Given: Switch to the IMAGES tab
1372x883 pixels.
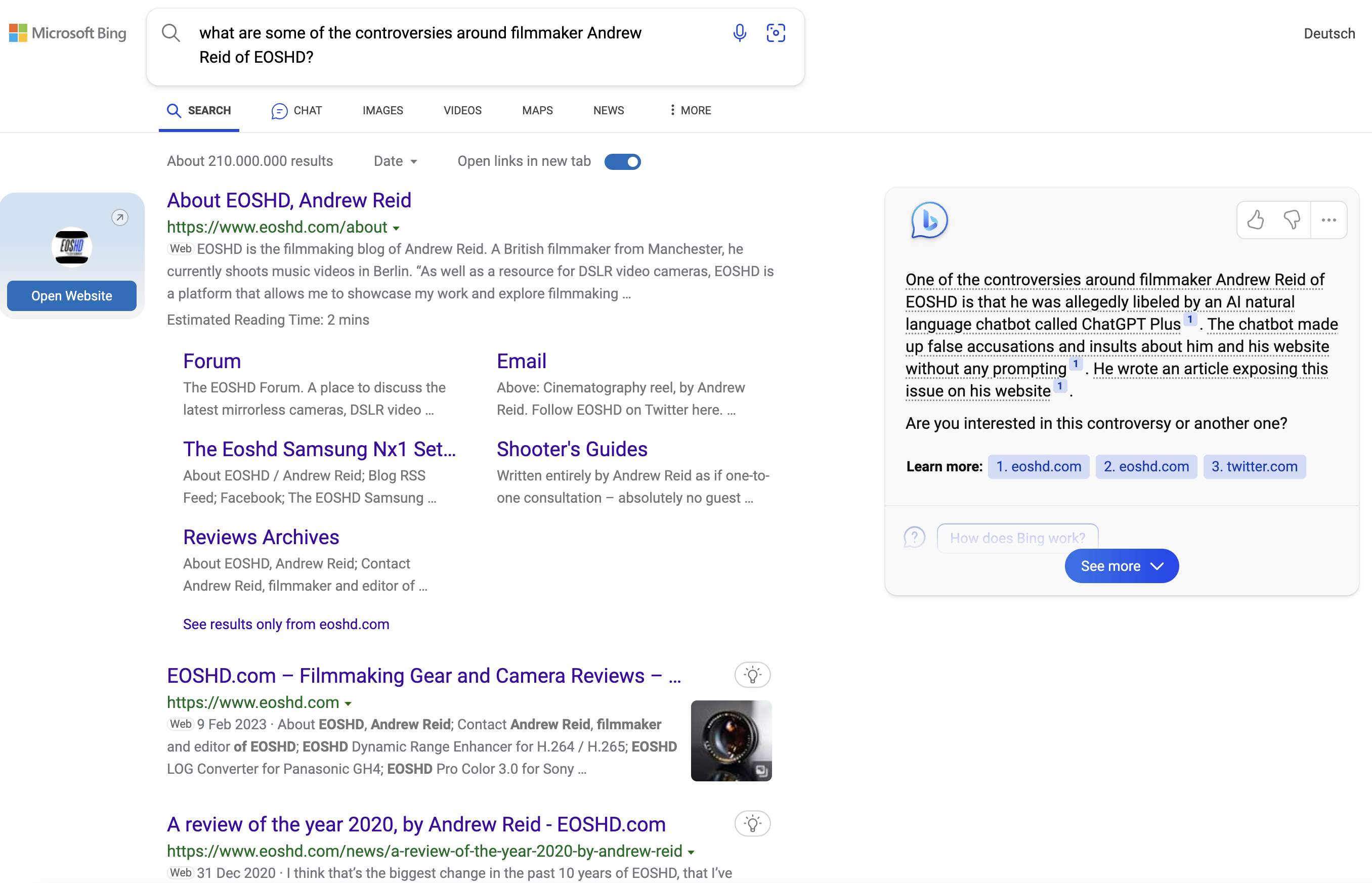Looking at the screenshot, I should click(382, 110).
